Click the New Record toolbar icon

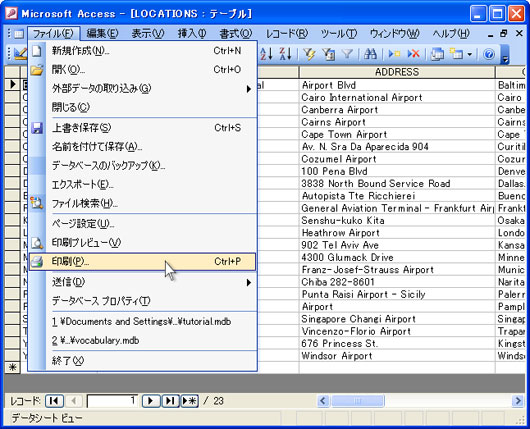(394, 54)
